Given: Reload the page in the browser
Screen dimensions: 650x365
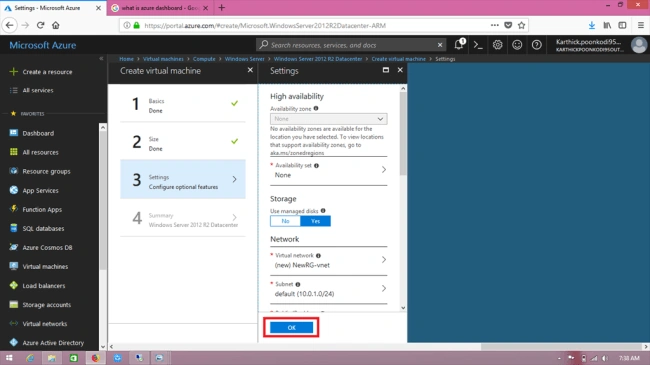Looking at the screenshot, I should (40, 25).
